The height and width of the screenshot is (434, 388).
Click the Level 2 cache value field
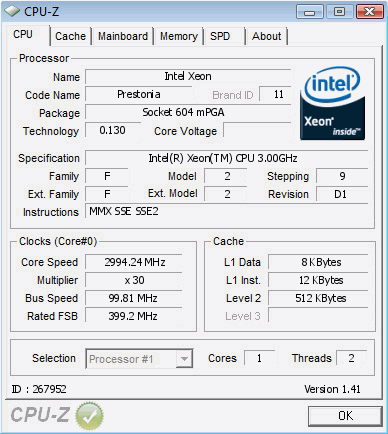(x=318, y=298)
